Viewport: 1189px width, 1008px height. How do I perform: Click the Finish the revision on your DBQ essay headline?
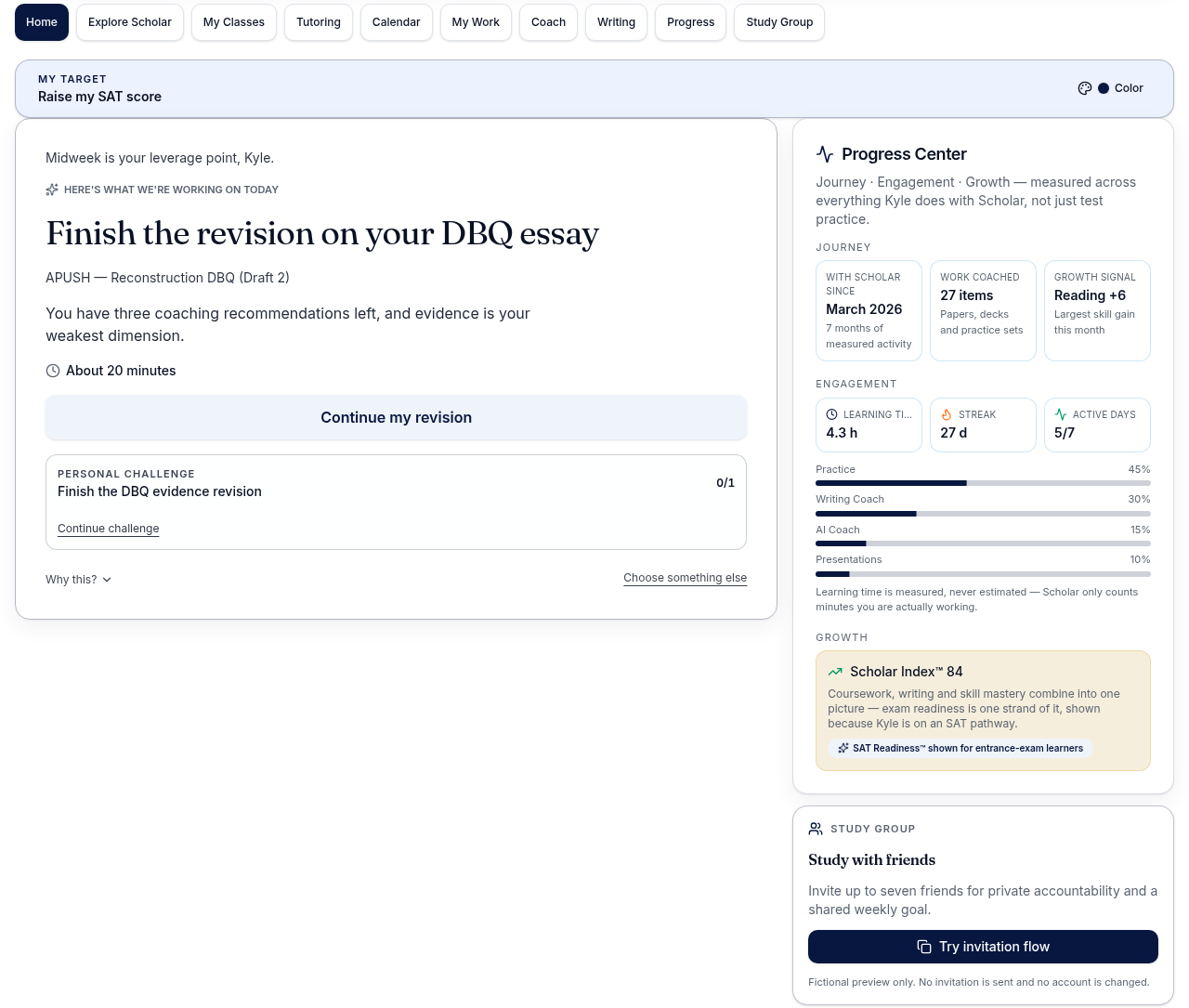(322, 233)
